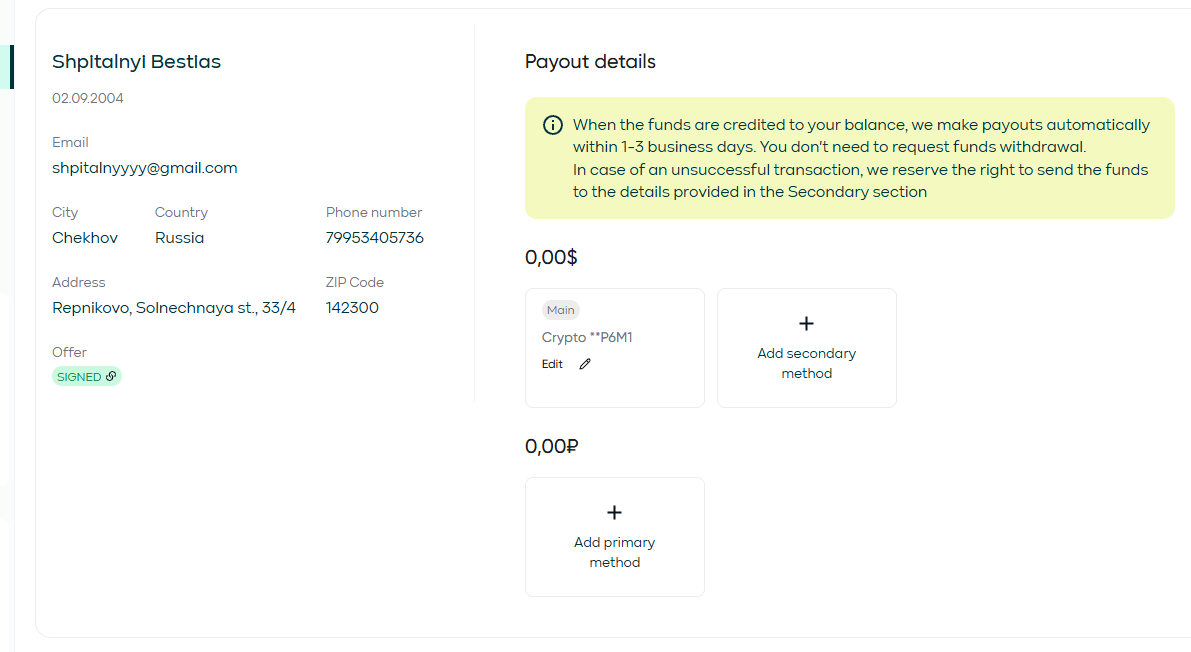
Task: Click the SIGNED text in the Offer badge
Action: click(x=79, y=377)
